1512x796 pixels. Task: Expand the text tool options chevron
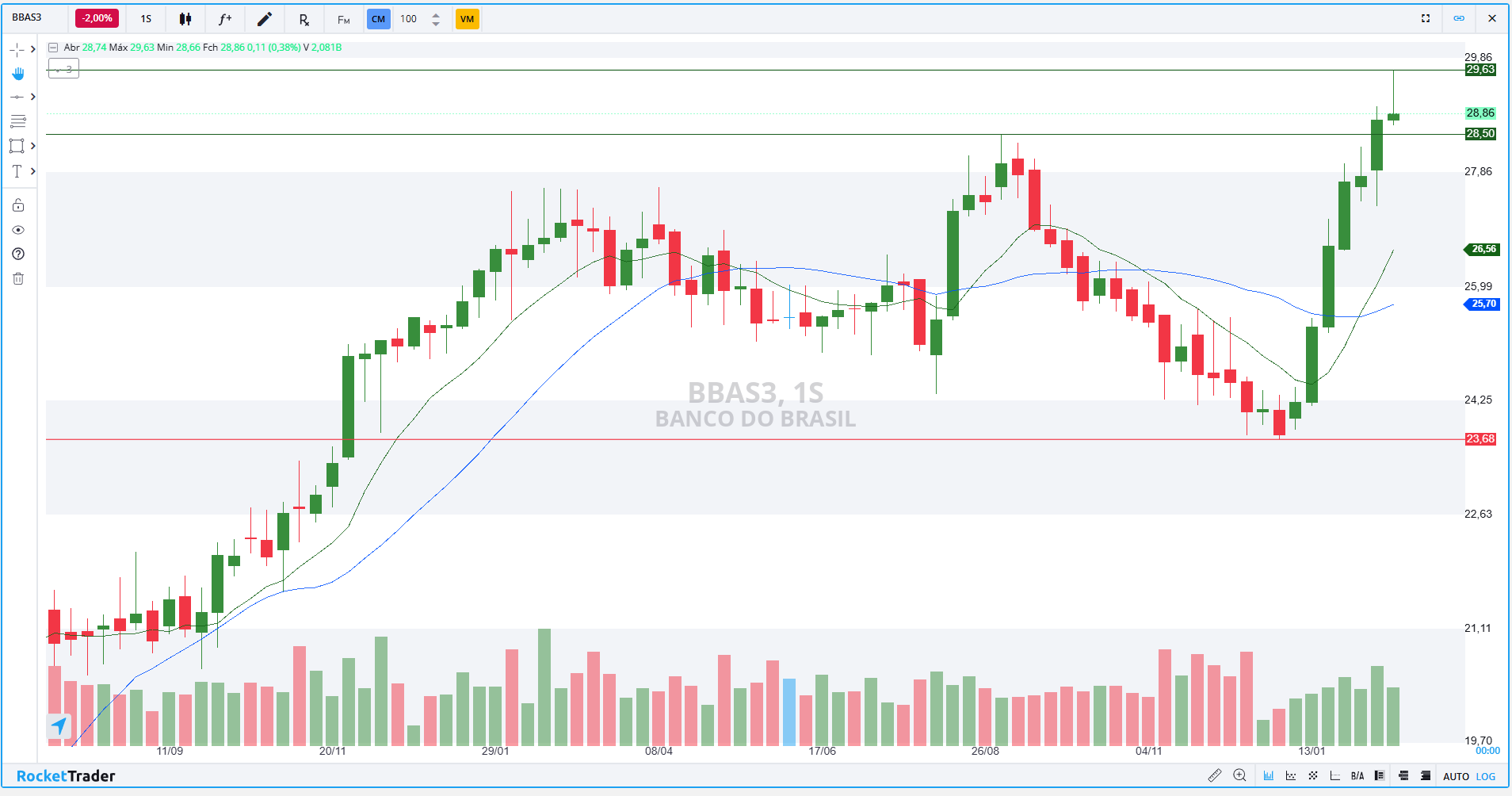(32, 171)
